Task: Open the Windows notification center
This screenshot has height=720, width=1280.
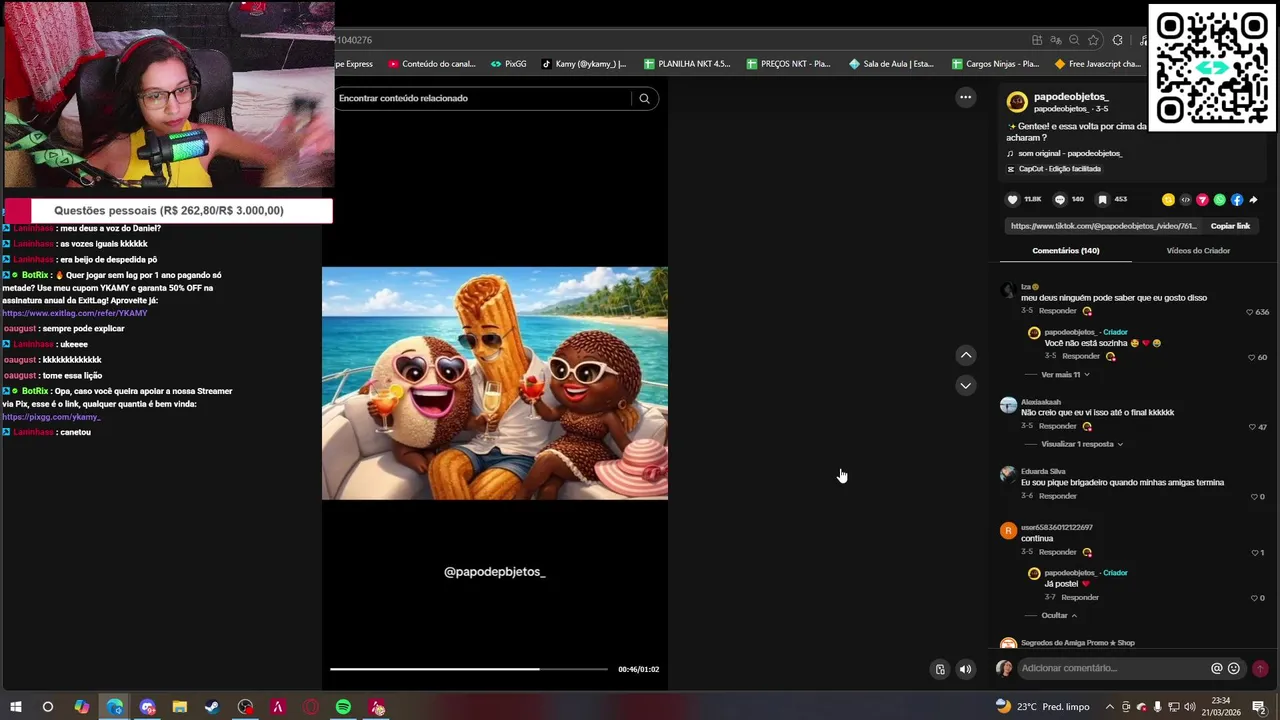Action: pos(1259,707)
